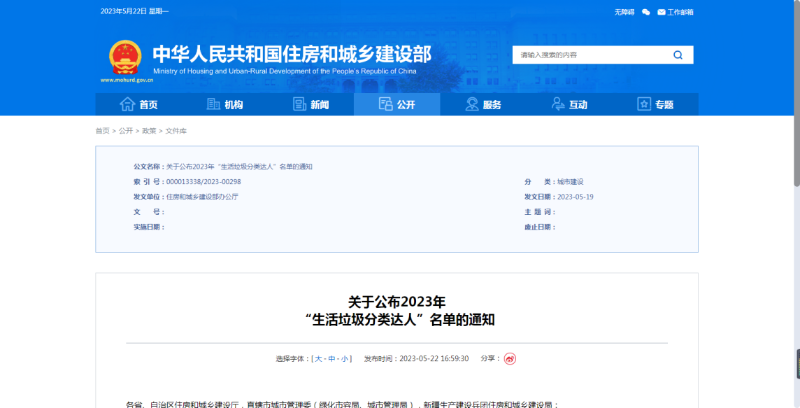Click the date text 2023年5月22日 星期一

(x=135, y=11)
